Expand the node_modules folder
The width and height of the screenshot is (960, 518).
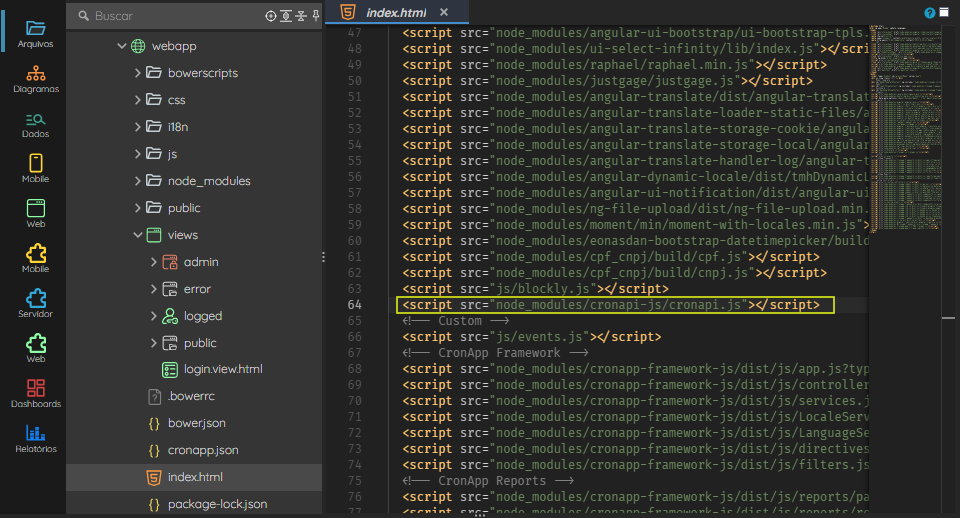pos(137,181)
